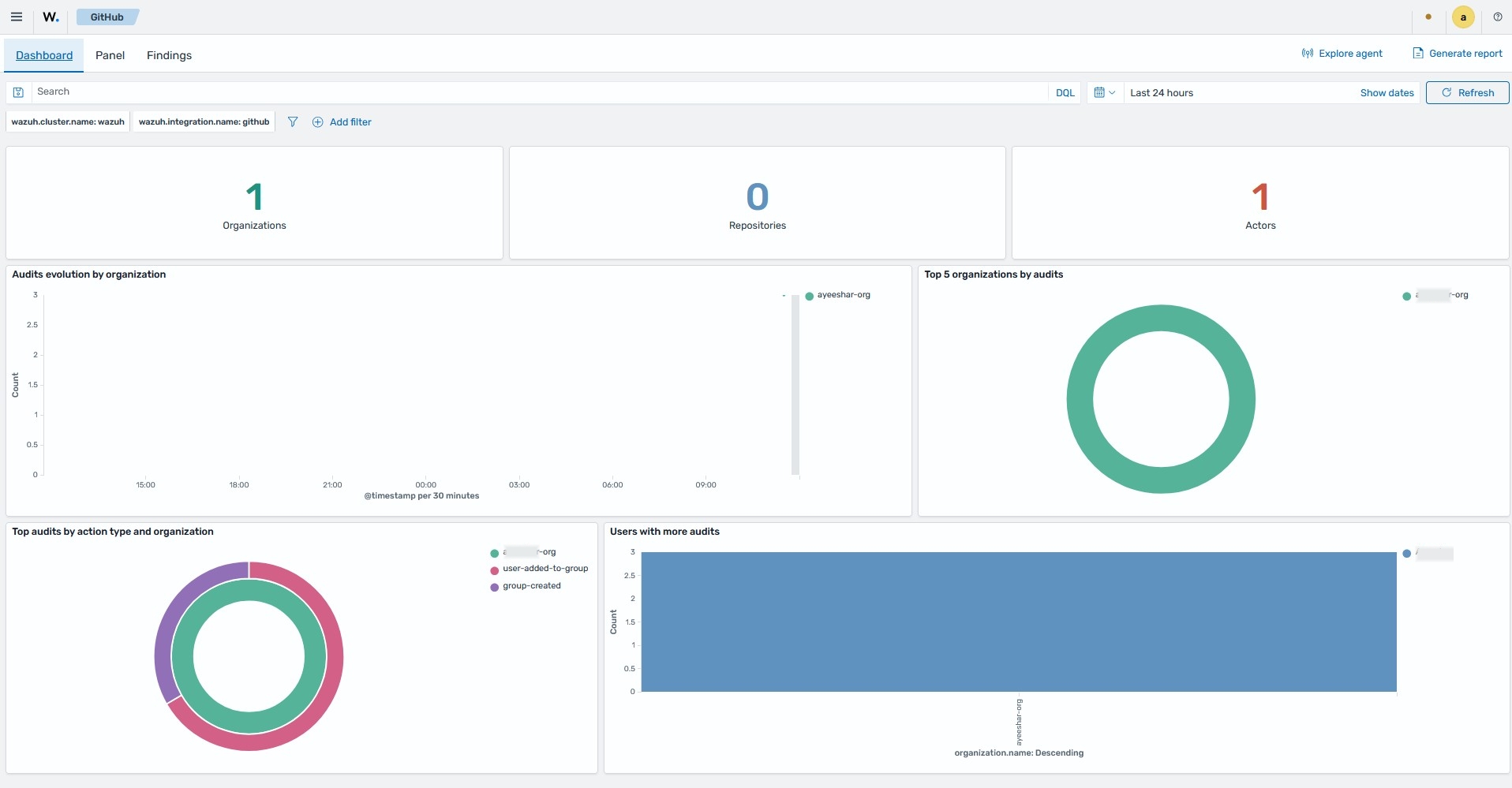Click the Explore agent signal icon

pyautogui.click(x=1308, y=54)
